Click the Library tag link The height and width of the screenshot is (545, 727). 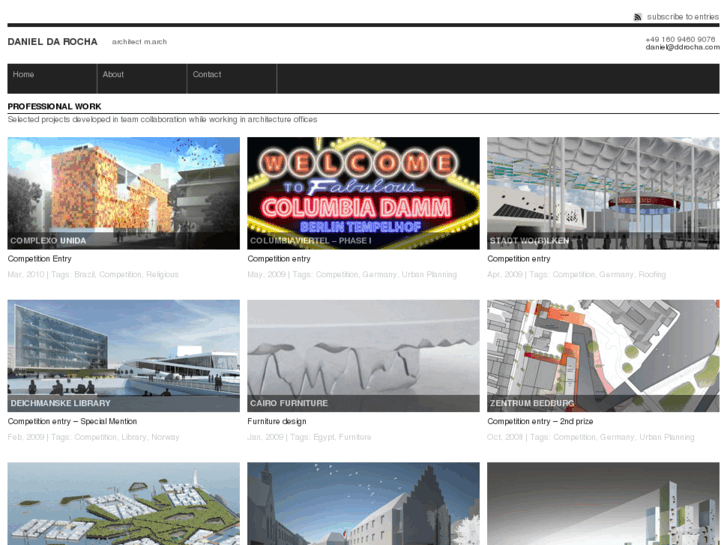pos(134,437)
